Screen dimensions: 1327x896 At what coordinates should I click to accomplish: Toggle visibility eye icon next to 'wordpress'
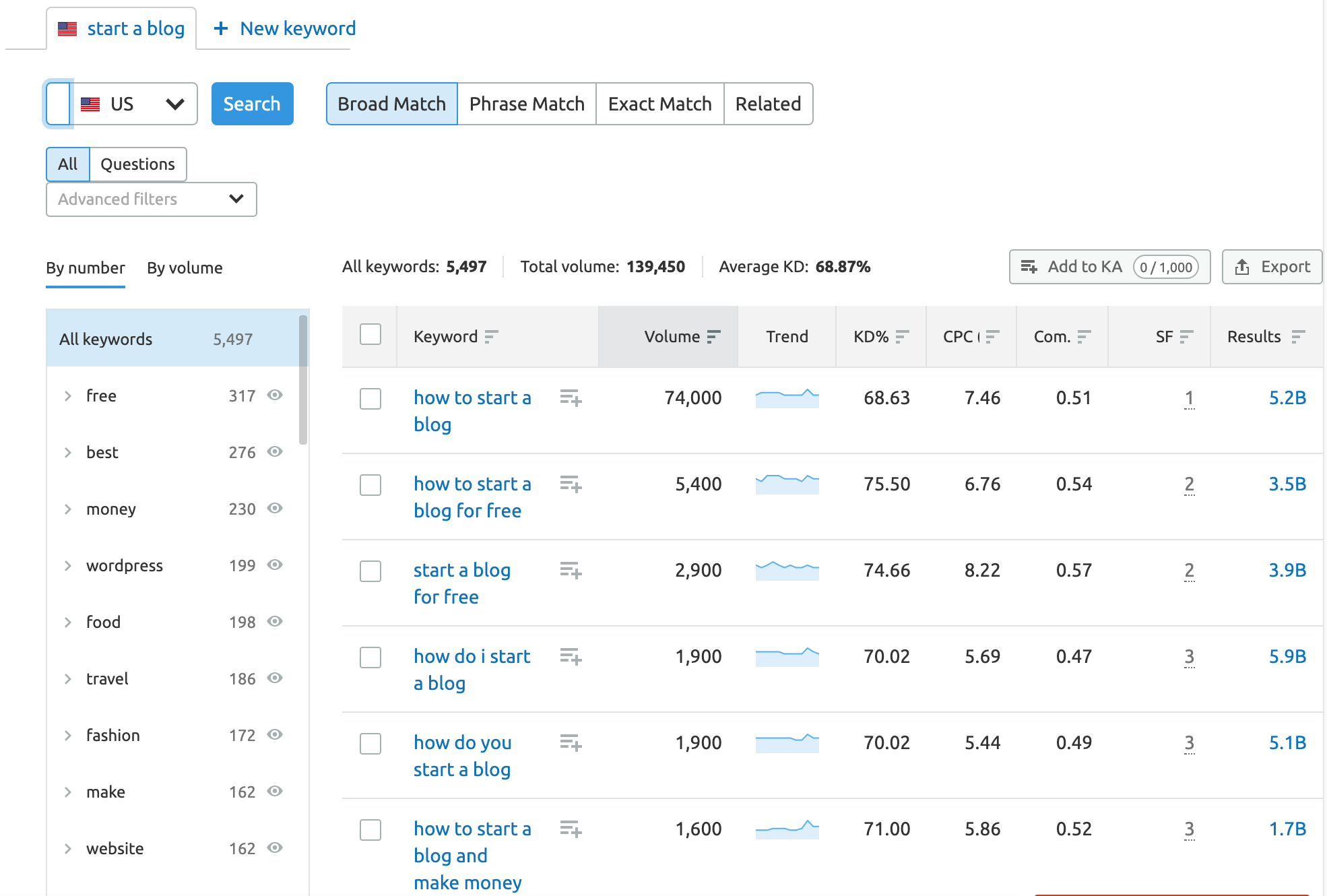(278, 565)
